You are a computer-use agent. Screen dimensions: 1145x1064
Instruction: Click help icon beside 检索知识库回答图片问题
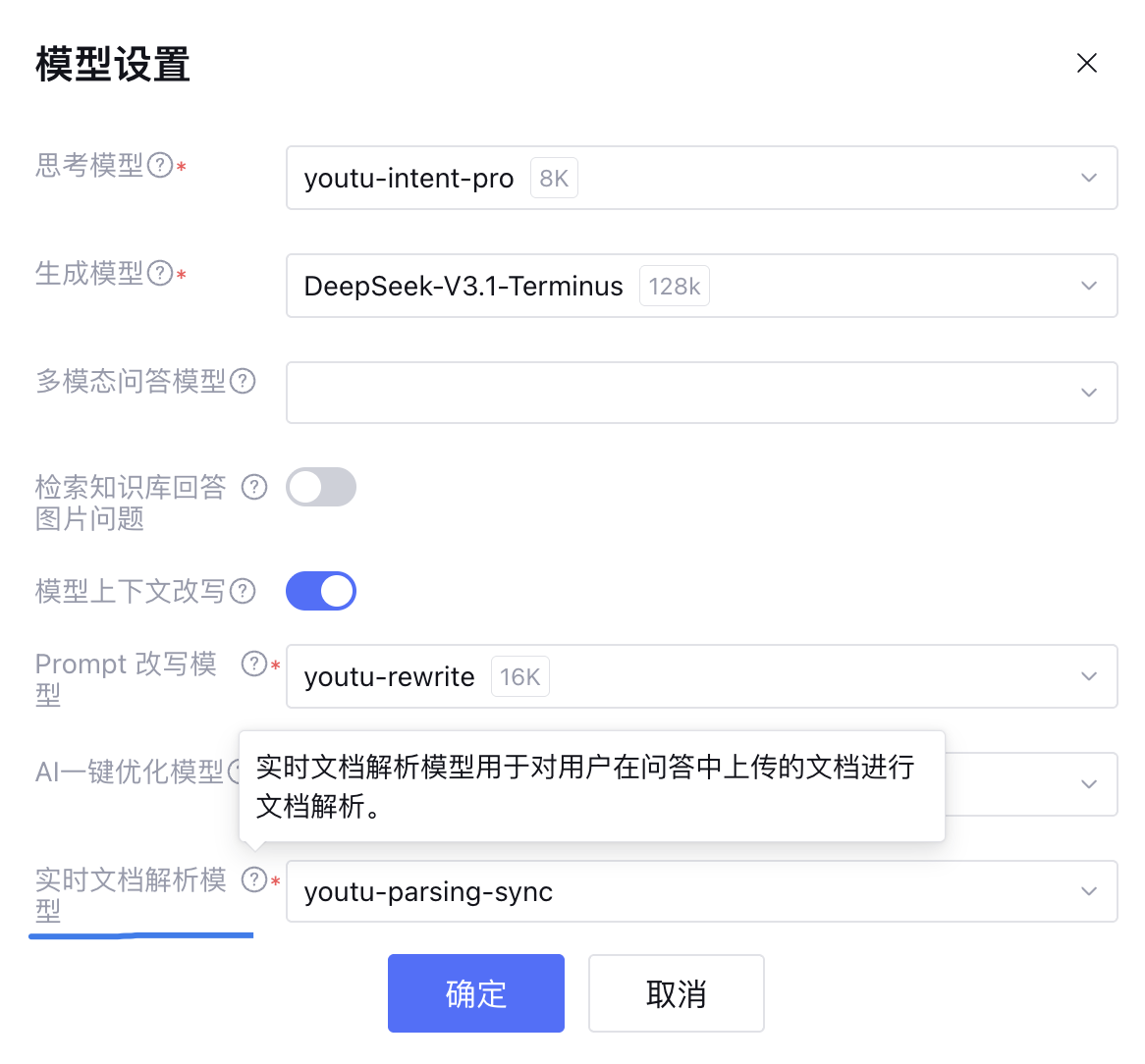[254, 487]
